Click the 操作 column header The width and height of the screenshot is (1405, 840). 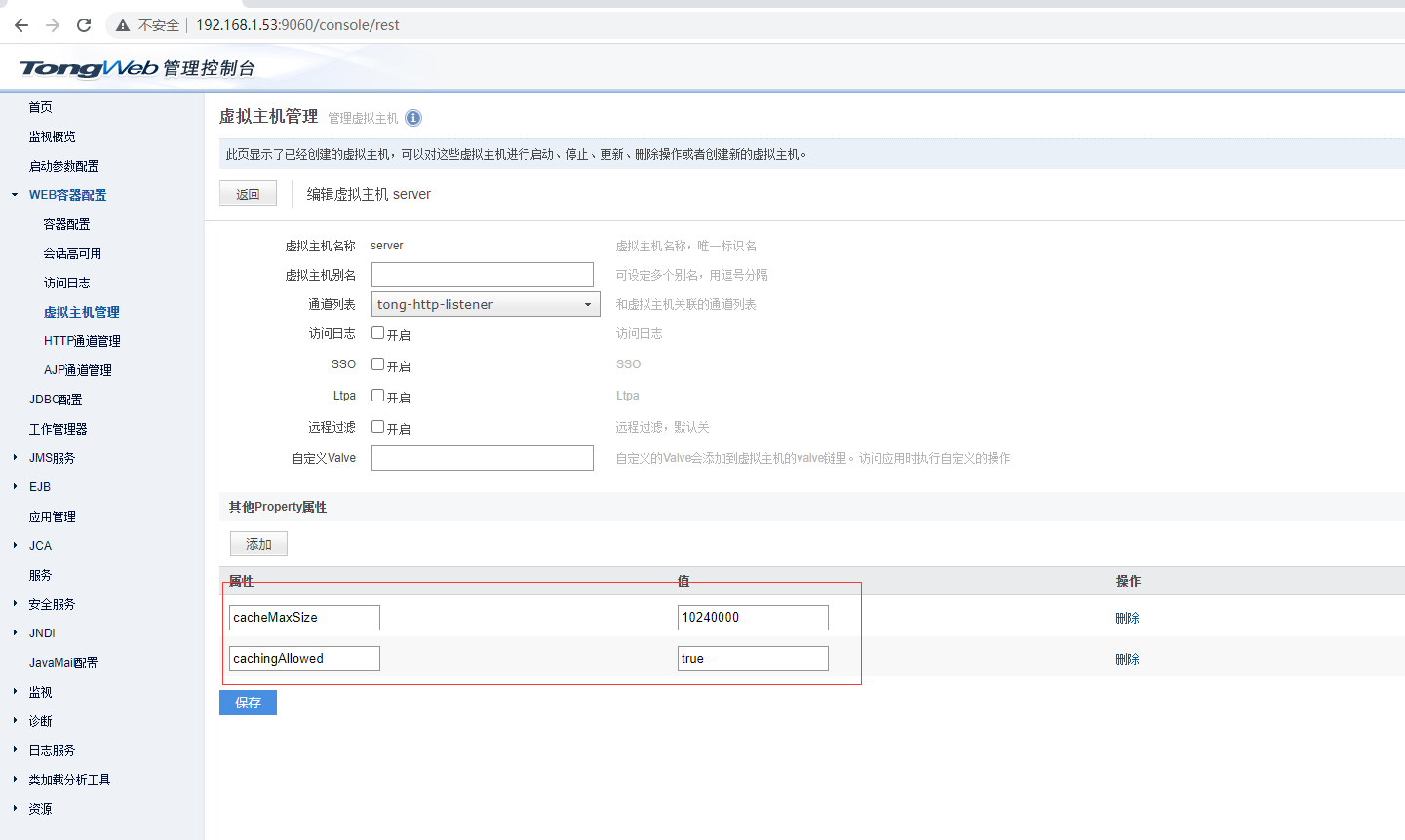tap(1128, 581)
